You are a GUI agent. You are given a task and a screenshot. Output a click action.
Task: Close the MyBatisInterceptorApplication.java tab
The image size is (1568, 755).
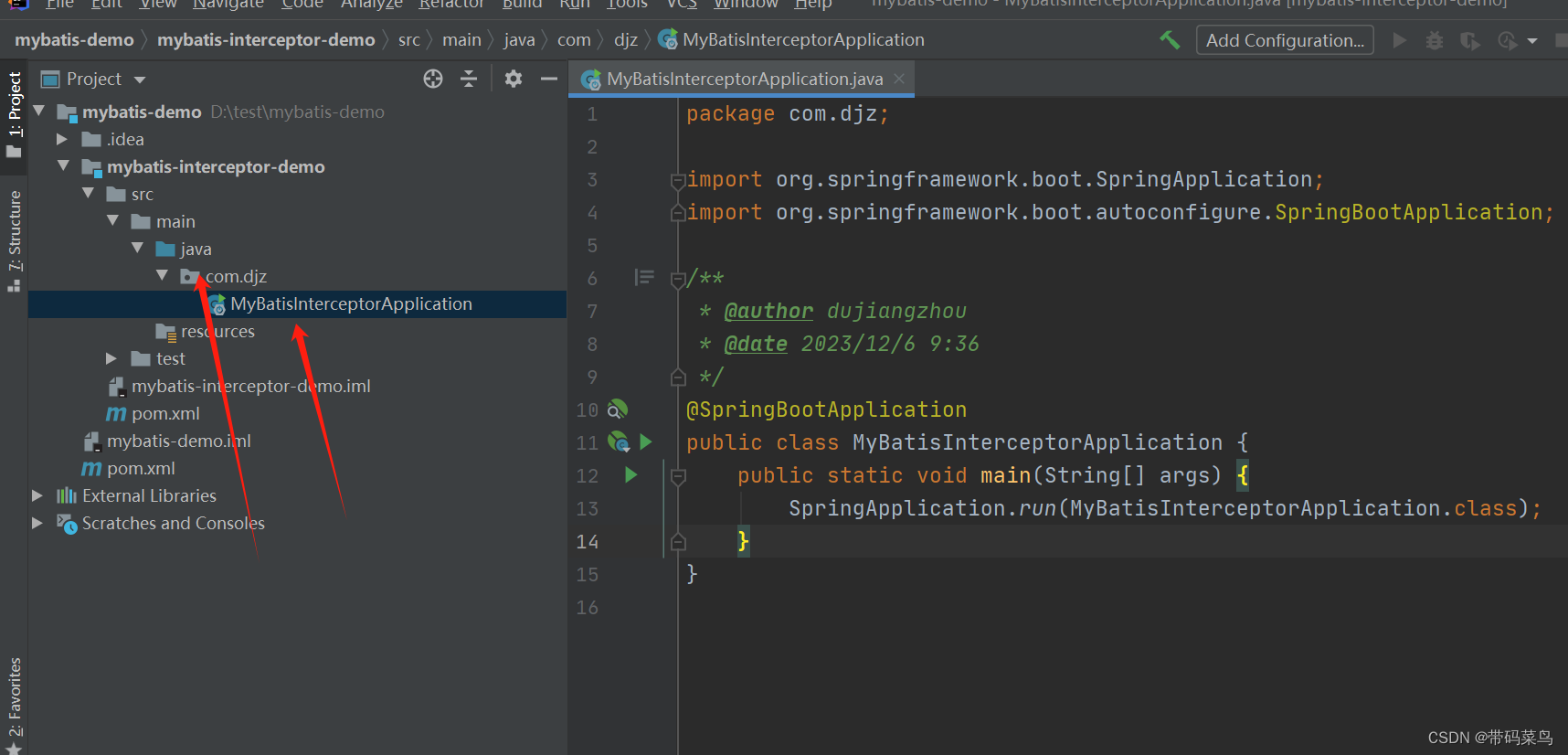pos(899,79)
